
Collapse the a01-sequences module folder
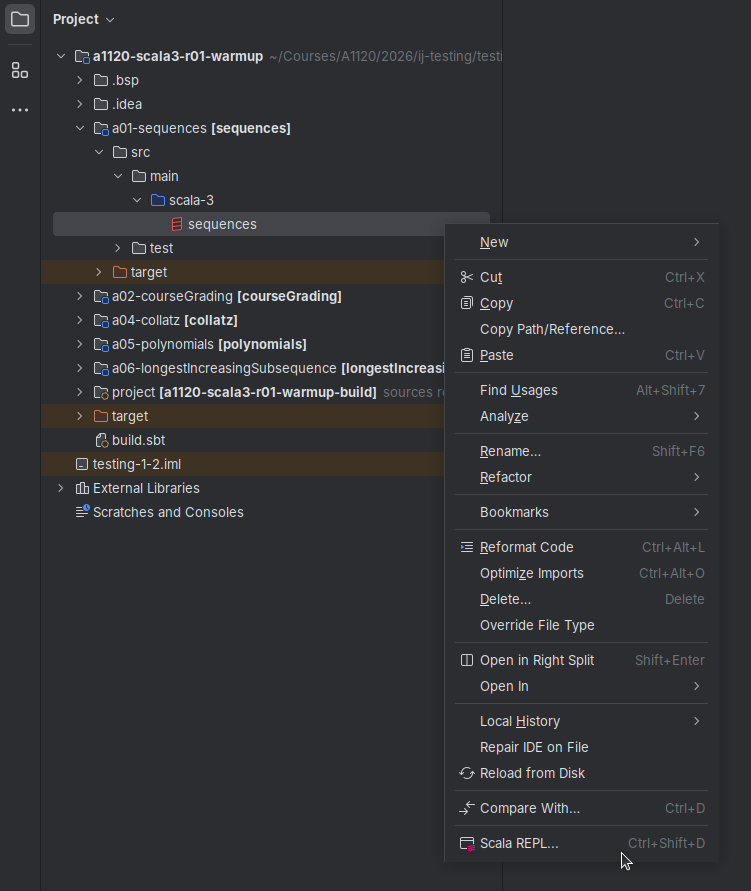(80, 128)
